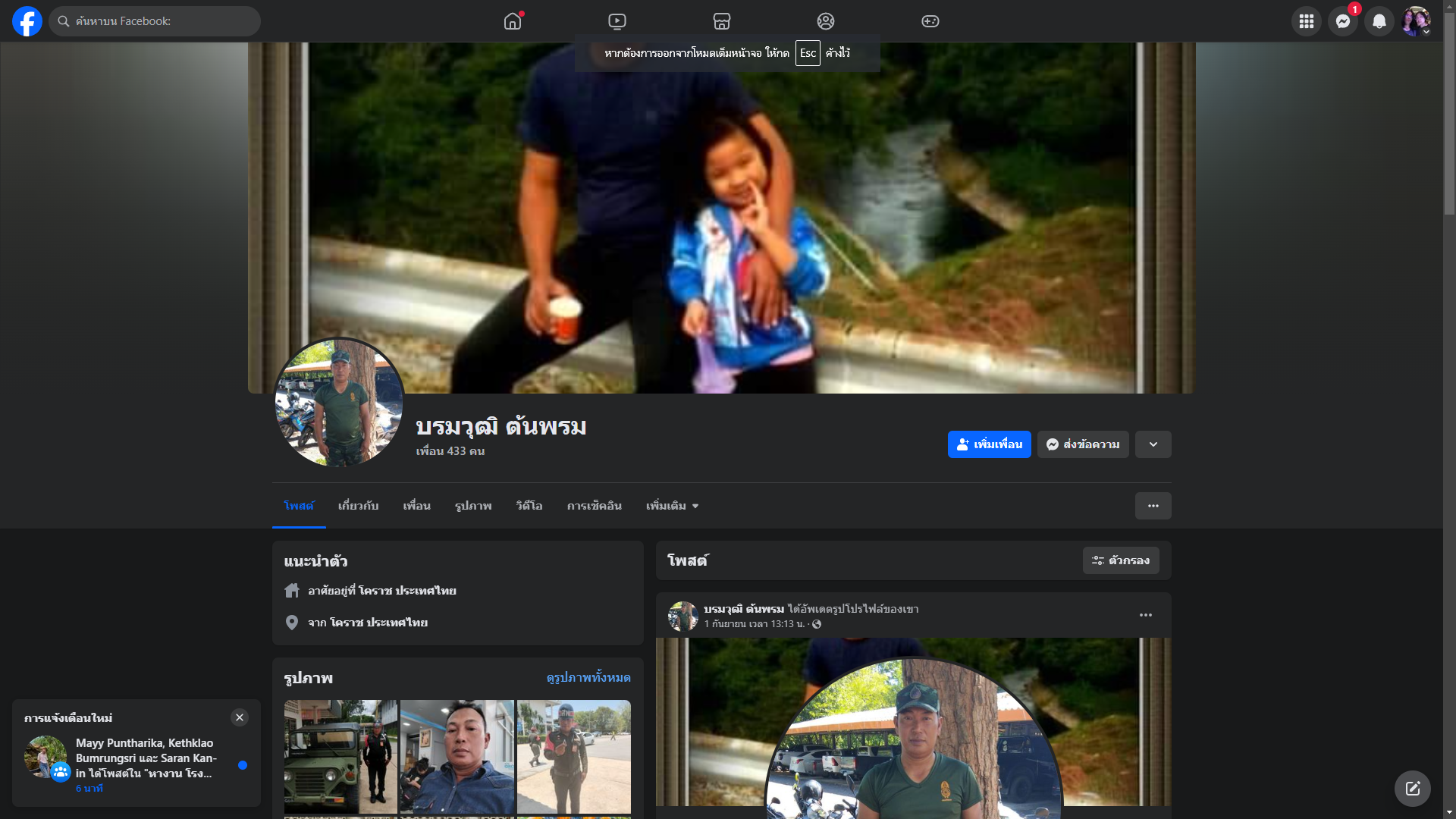The width and height of the screenshot is (1456, 819).
Task: Open the Home feed icon
Action: pyautogui.click(x=513, y=21)
